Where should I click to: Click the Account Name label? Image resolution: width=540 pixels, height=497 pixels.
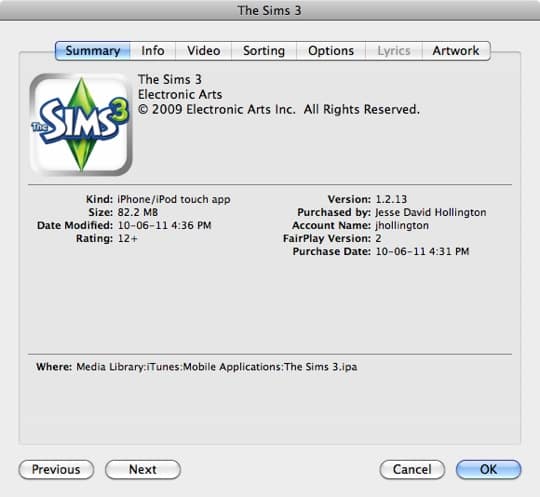click(x=331, y=225)
